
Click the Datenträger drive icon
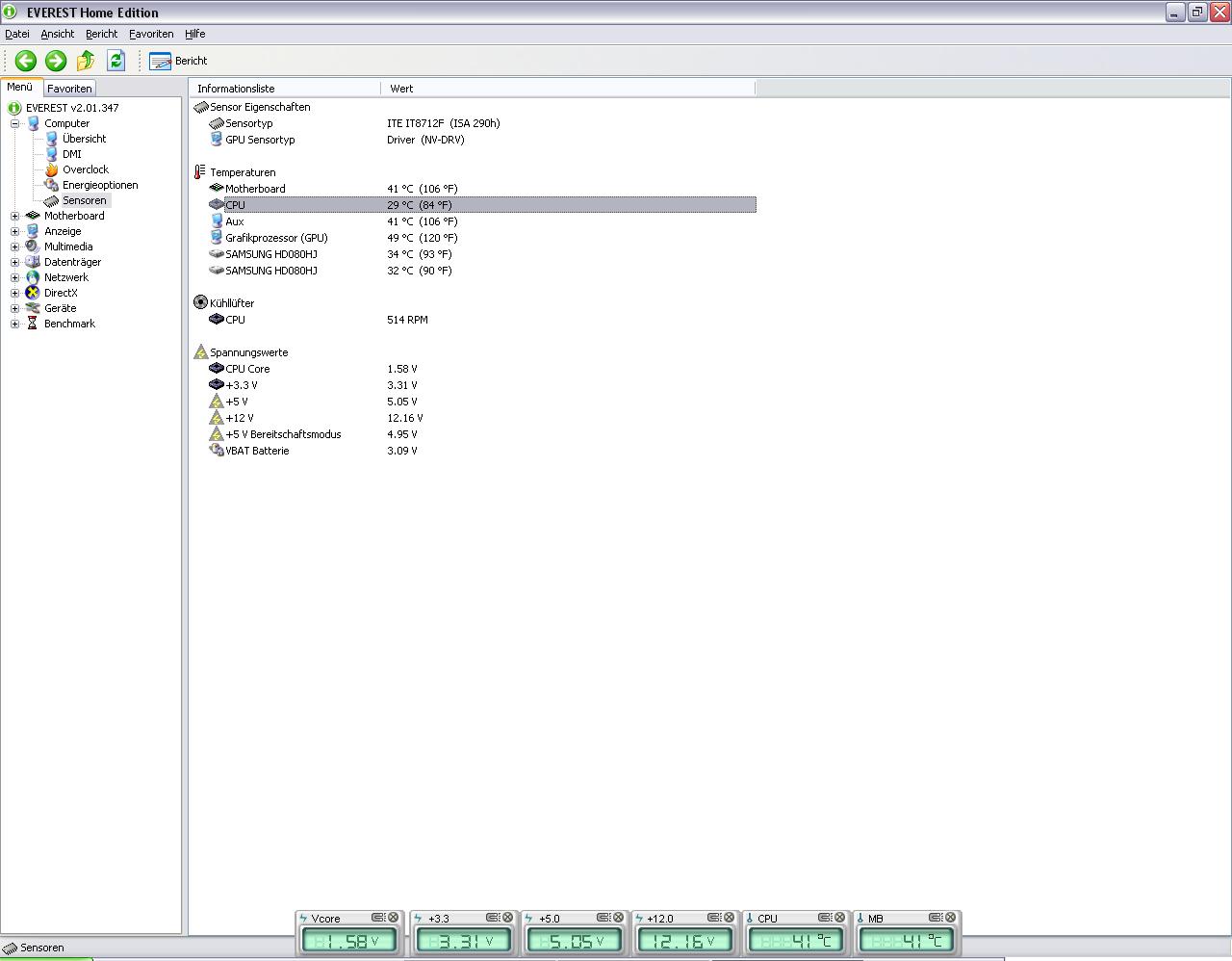(x=33, y=262)
